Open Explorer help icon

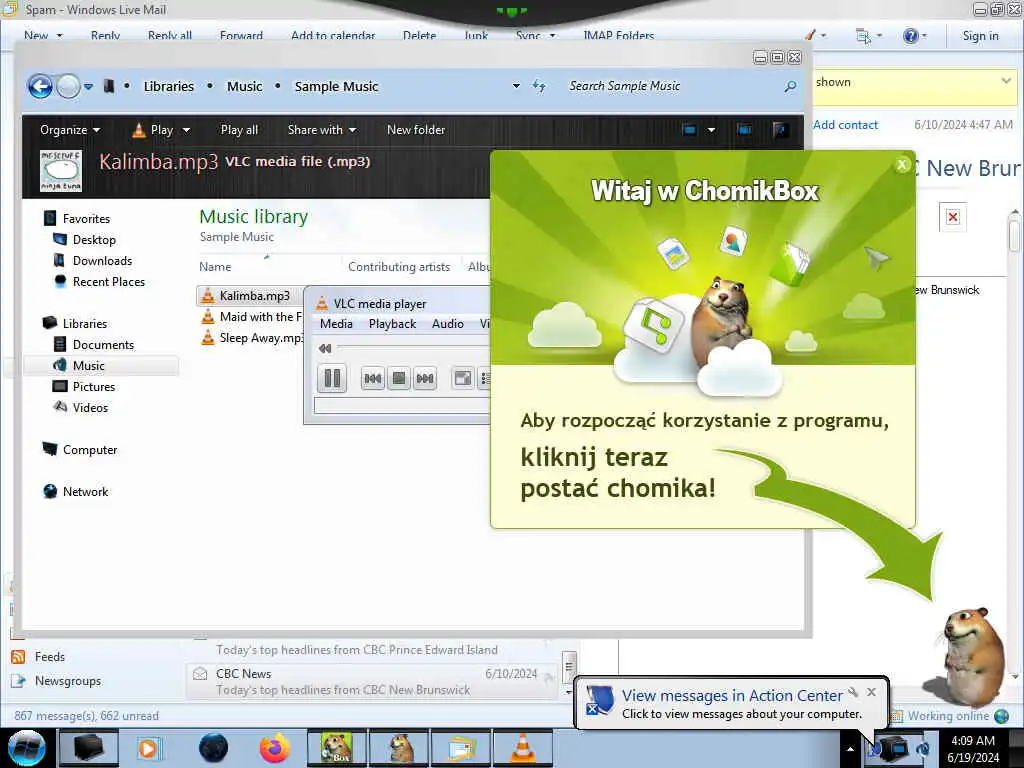(x=780, y=130)
